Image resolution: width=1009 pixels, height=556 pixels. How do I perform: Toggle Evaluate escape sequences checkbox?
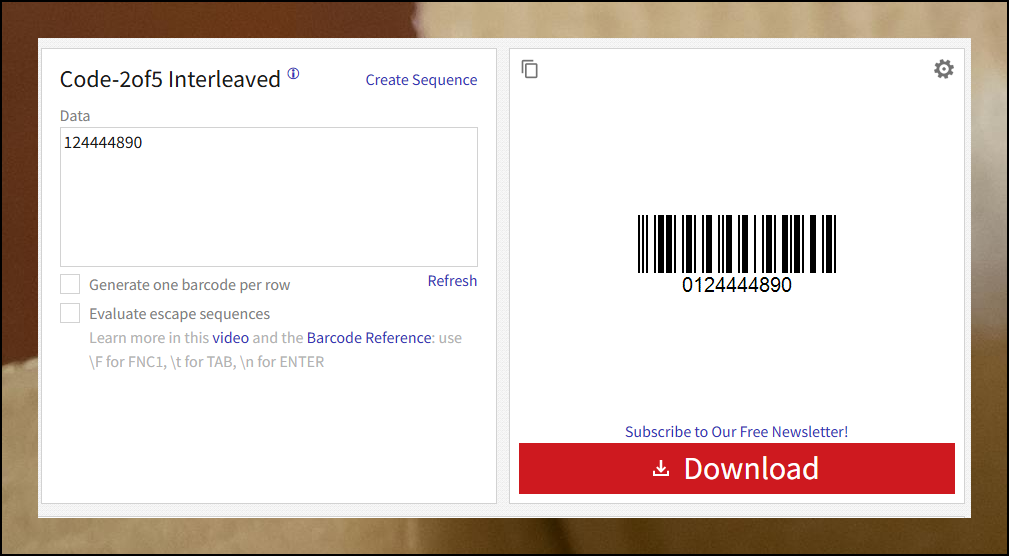tap(70, 313)
